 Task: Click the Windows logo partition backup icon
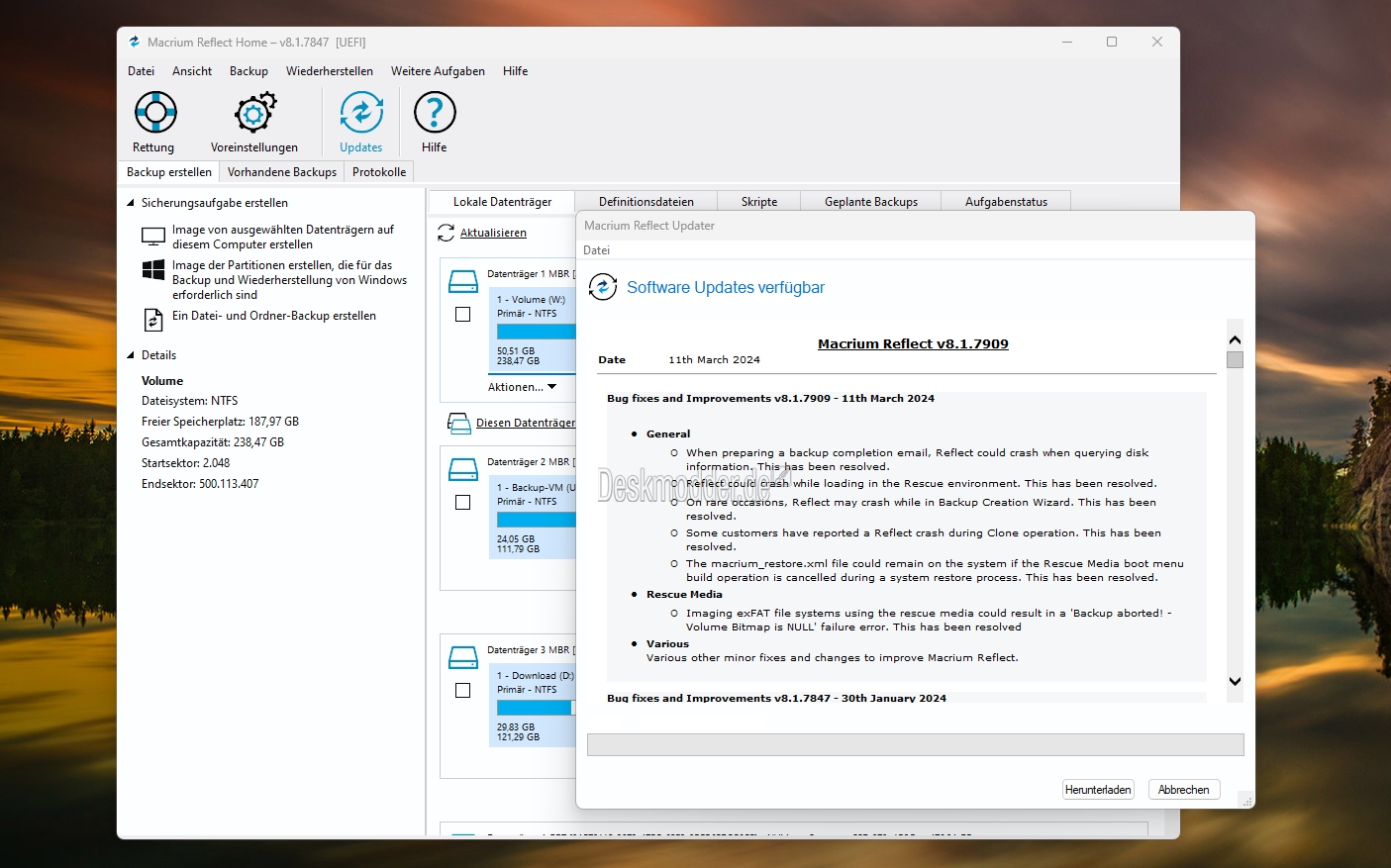coord(153,269)
